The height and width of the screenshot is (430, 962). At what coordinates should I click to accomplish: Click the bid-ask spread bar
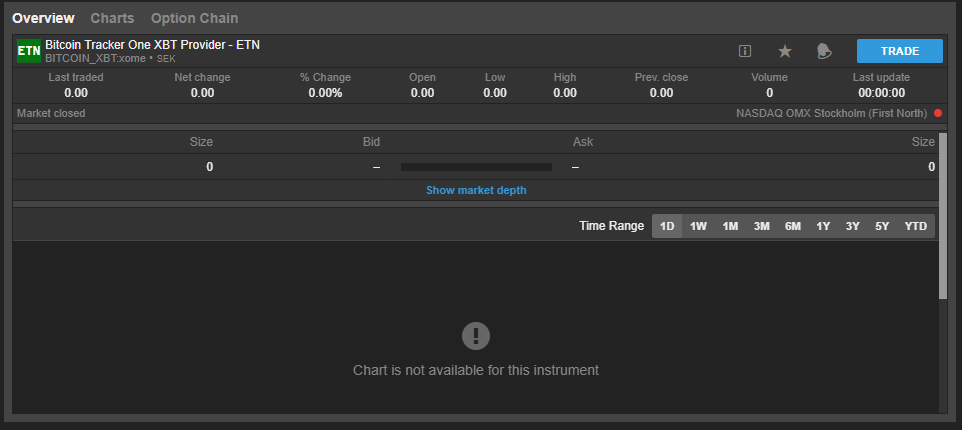pos(476,167)
